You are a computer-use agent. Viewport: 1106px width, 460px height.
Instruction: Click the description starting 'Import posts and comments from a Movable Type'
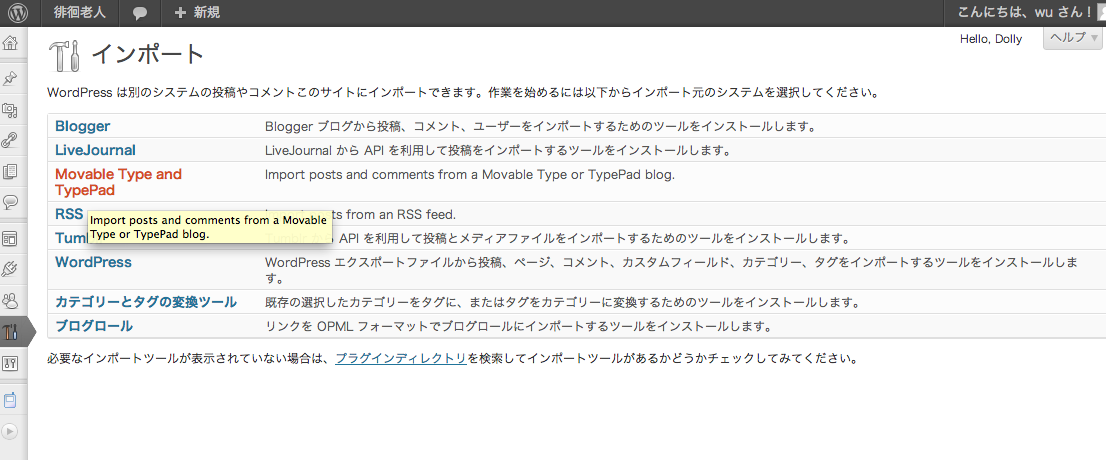470,174
